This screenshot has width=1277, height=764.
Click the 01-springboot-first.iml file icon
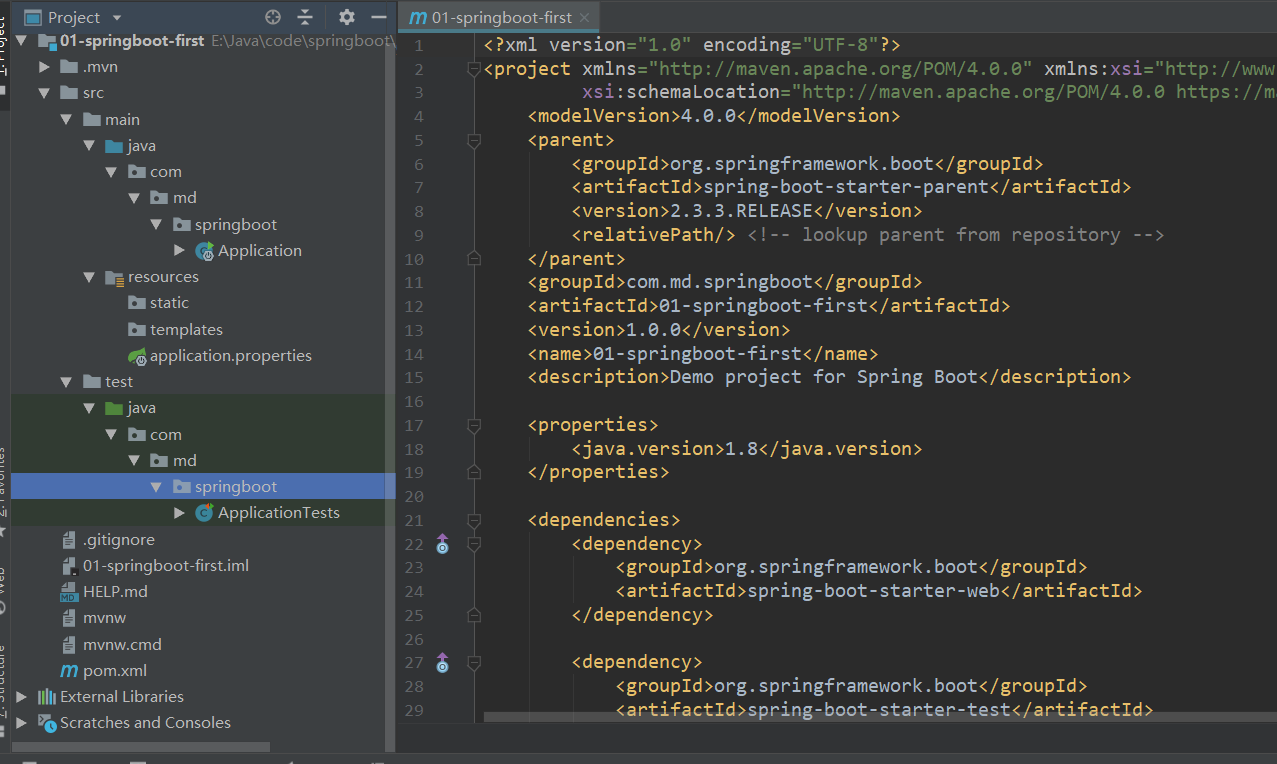(69, 566)
